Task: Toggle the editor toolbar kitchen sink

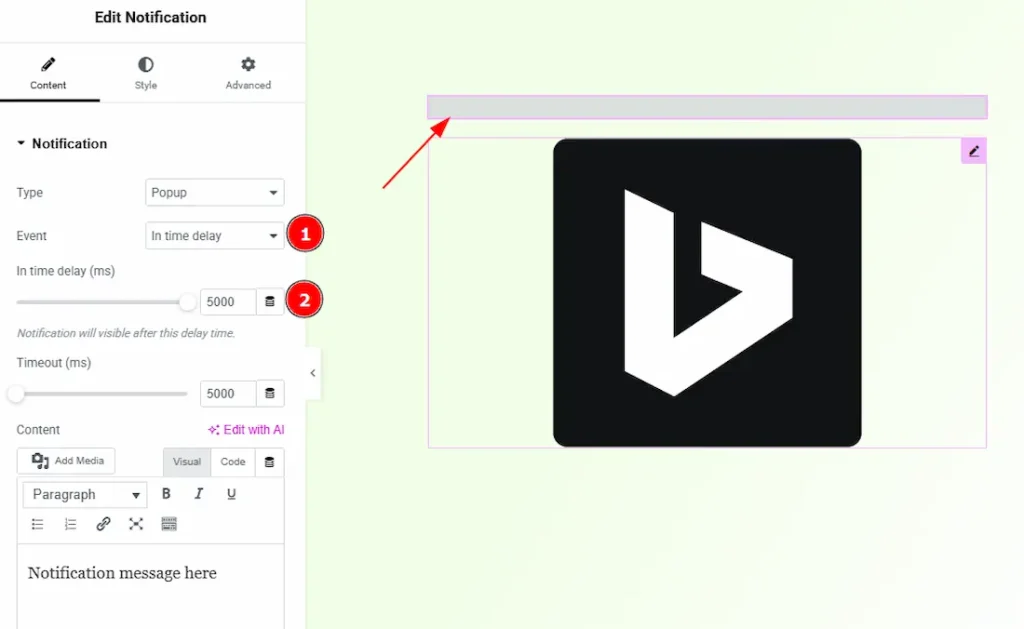Action: pos(169,524)
